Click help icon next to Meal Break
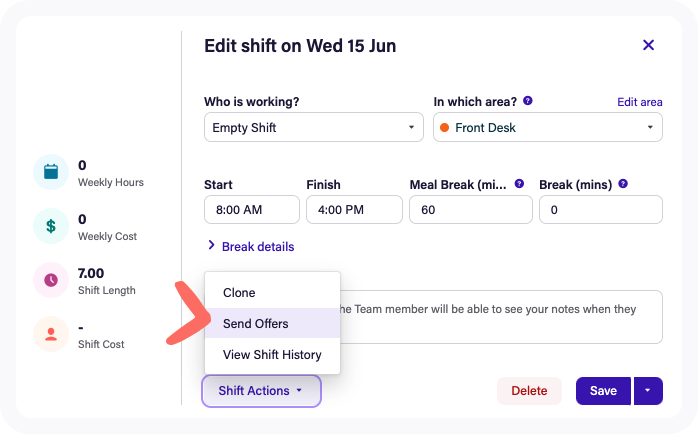Image resolution: width=698 pixels, height=434 pixels. [519, 183]
